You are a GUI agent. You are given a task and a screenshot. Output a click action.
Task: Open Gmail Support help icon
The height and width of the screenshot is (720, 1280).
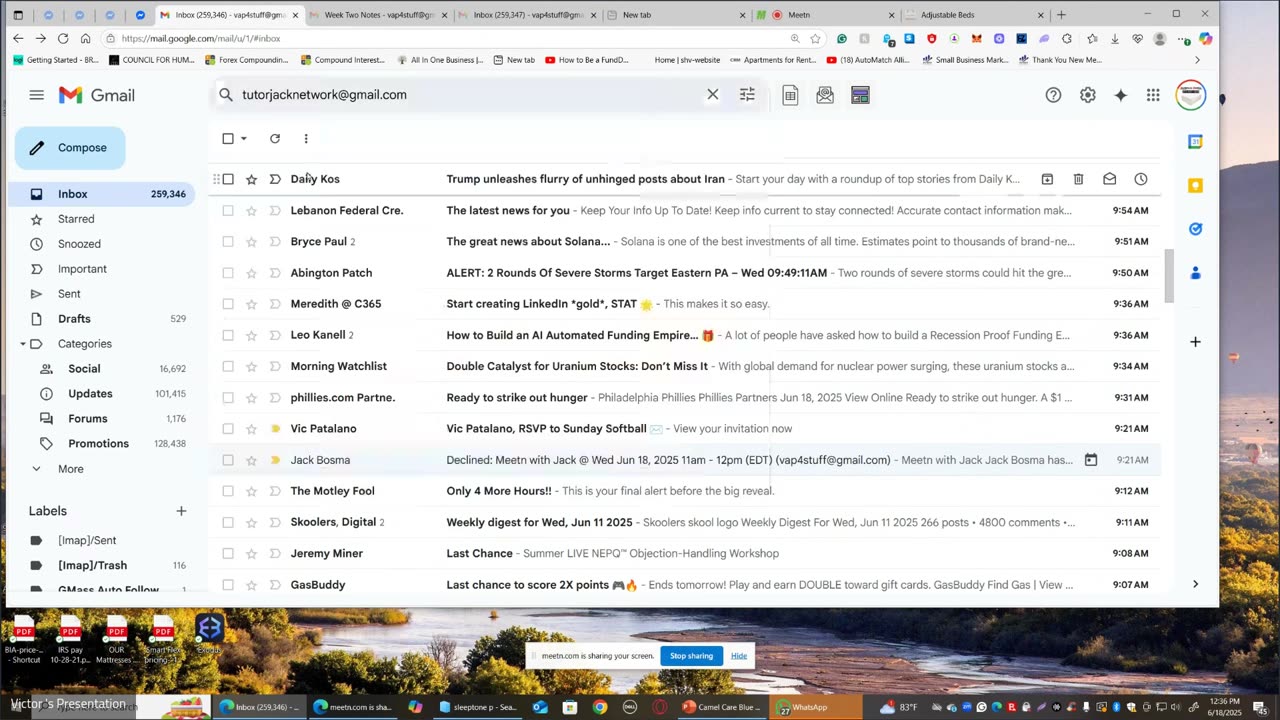pyautogui.click(x=1053, y=95)
